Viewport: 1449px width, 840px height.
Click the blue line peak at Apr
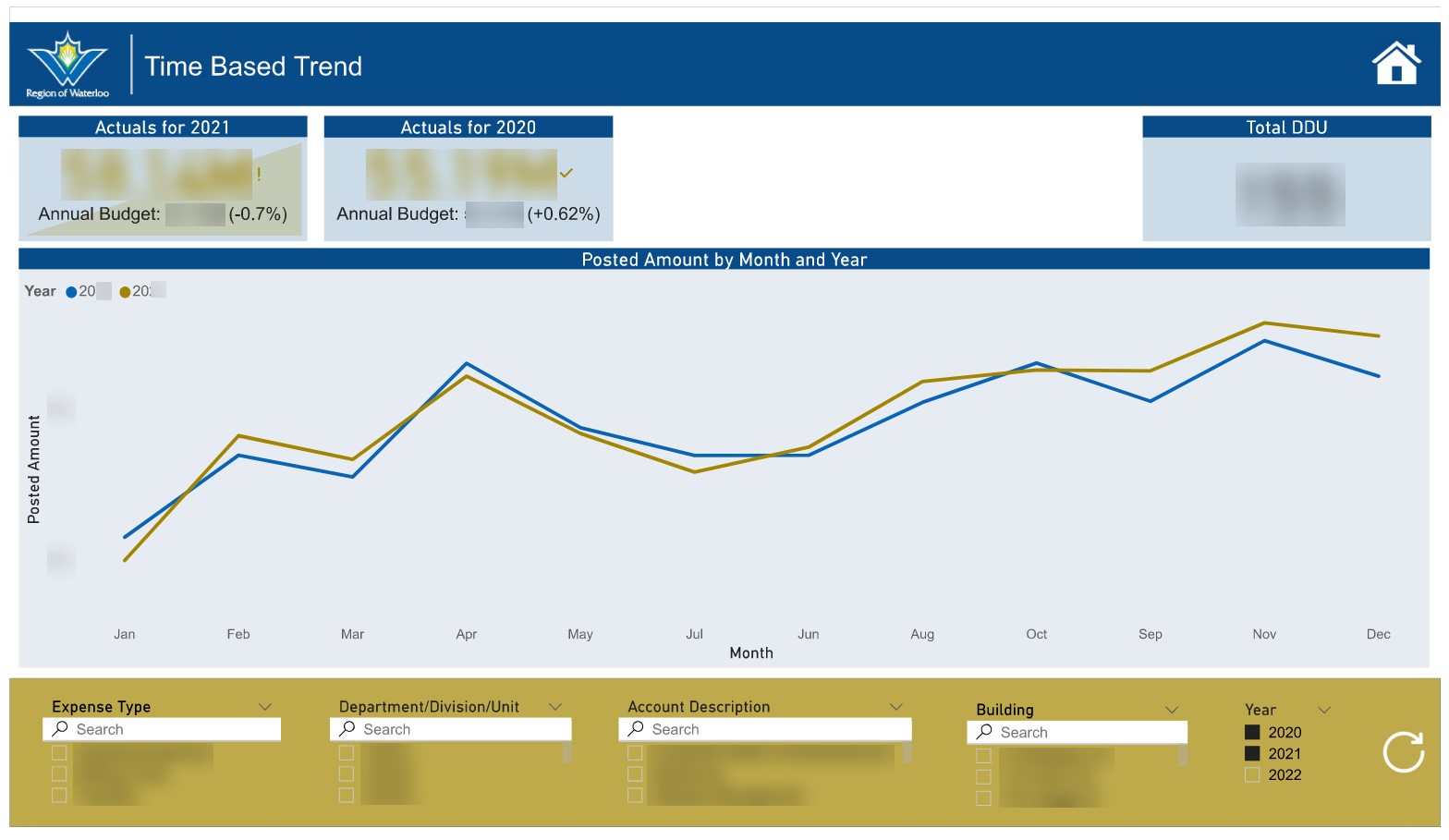(x=467, y=363)
